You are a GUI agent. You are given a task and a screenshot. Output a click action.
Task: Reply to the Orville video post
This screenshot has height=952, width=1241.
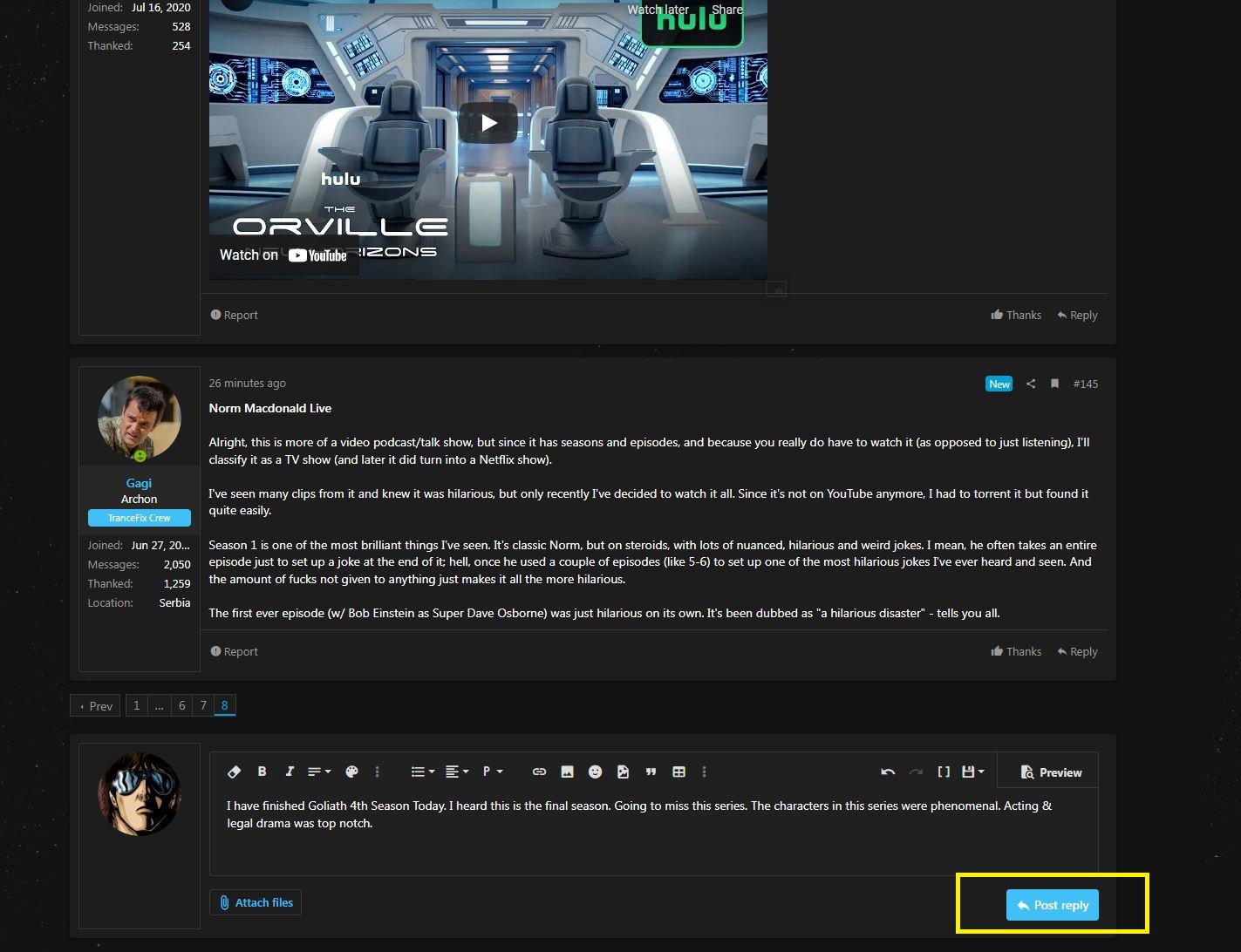[x=1077, y=315]
